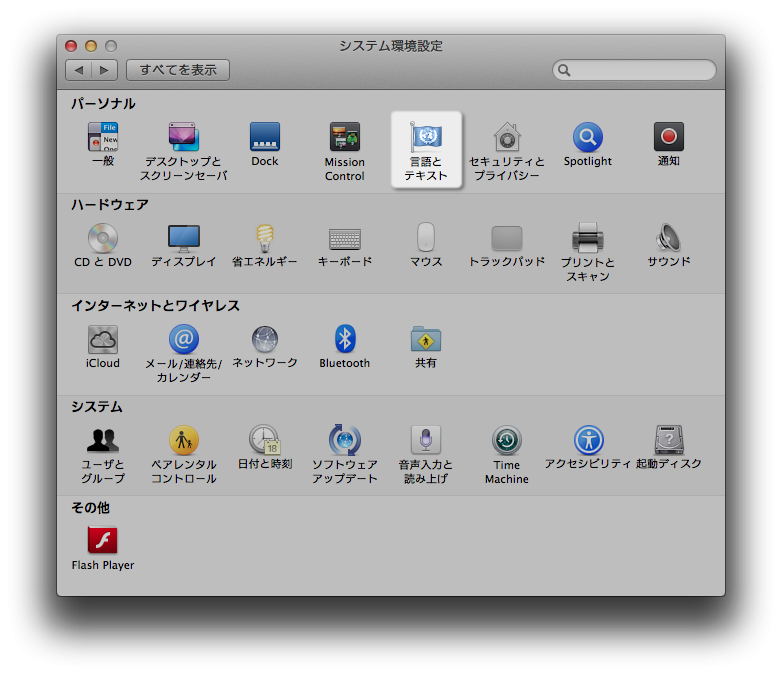Go back with the left arrow button

[79, 70]
